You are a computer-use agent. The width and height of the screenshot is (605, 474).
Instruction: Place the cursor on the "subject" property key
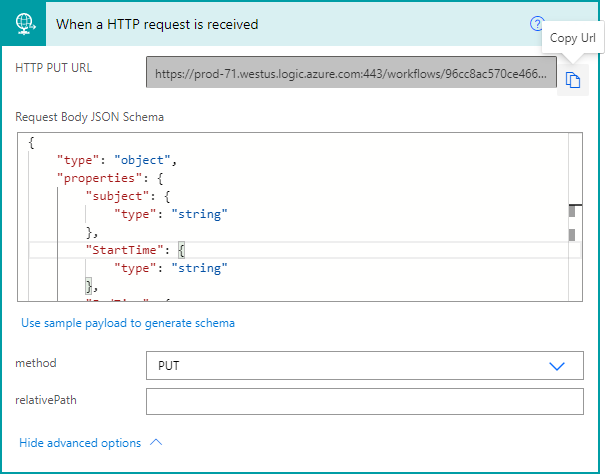117,196
